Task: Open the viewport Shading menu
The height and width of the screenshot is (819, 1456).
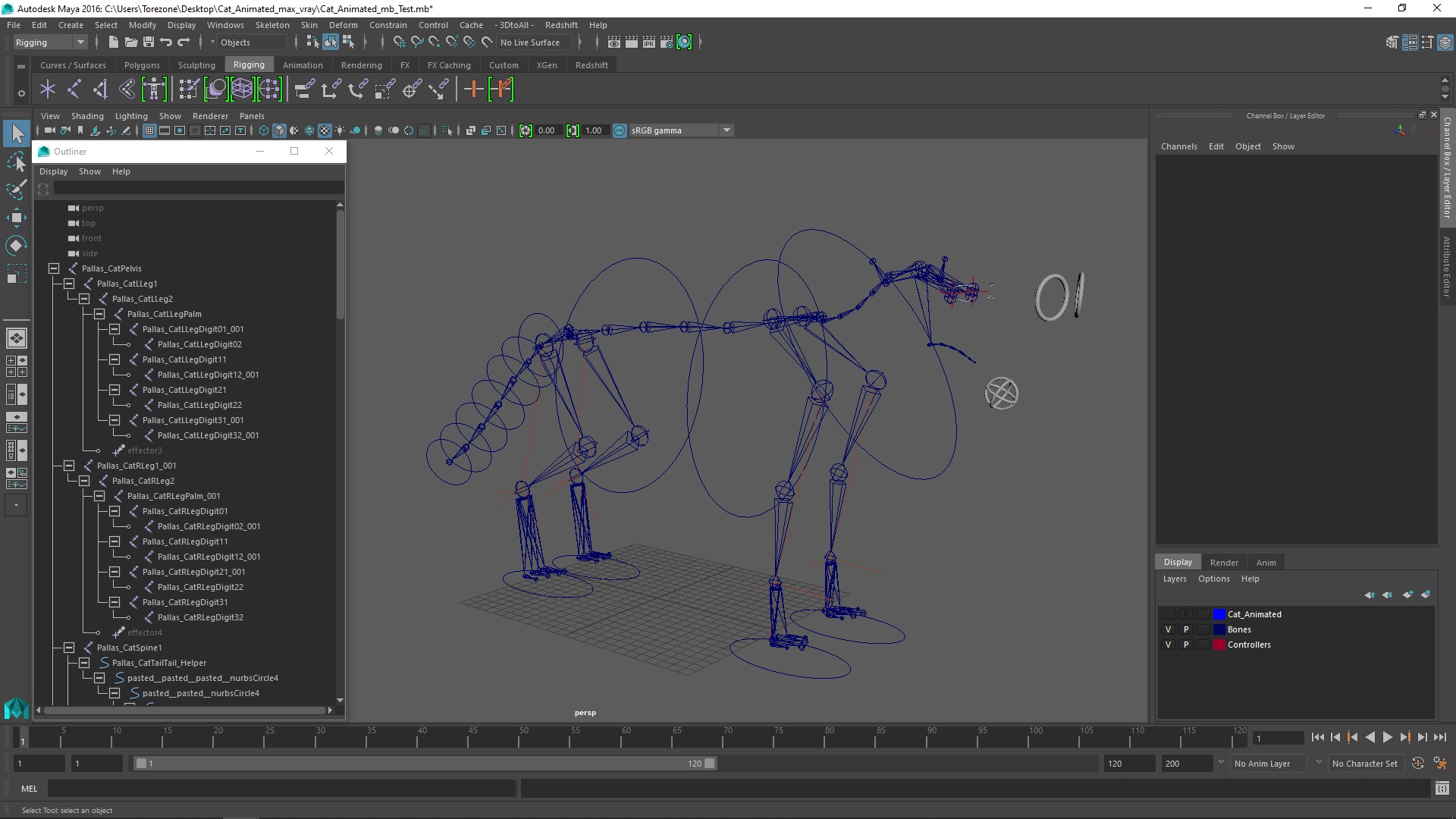Action: [87, 116]
